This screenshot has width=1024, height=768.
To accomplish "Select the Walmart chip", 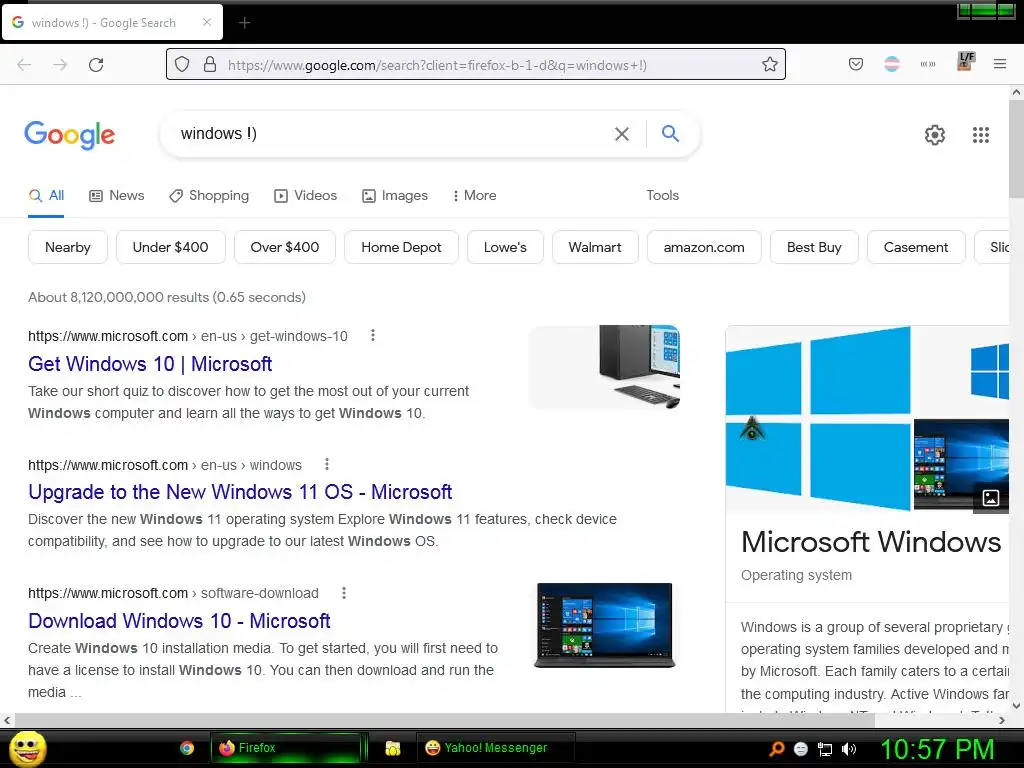I will click(x=595, y=247).
